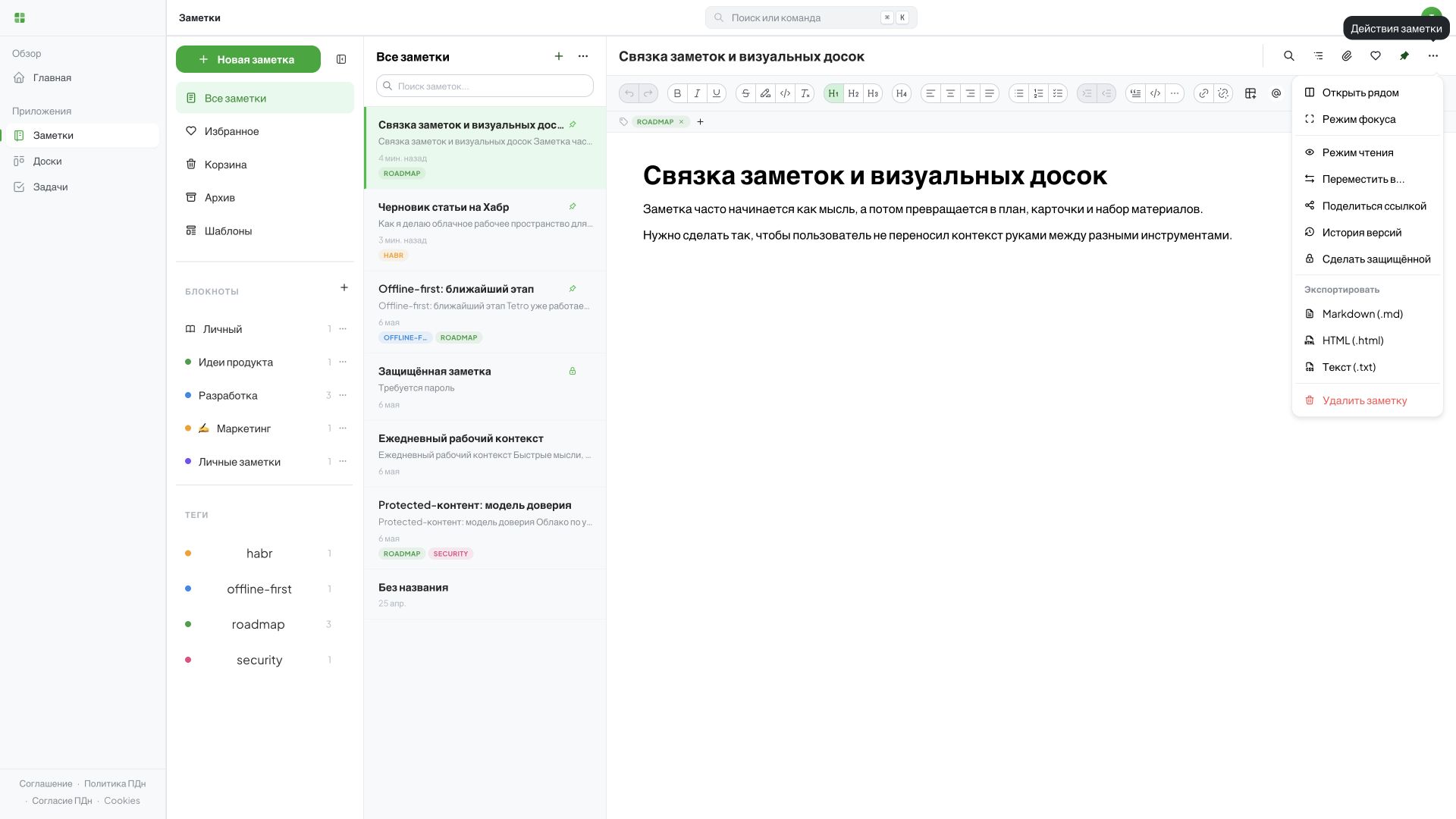Open options for Идеи продукта notebook
This screenshot has width=1456, height=819.
point(343,362)
